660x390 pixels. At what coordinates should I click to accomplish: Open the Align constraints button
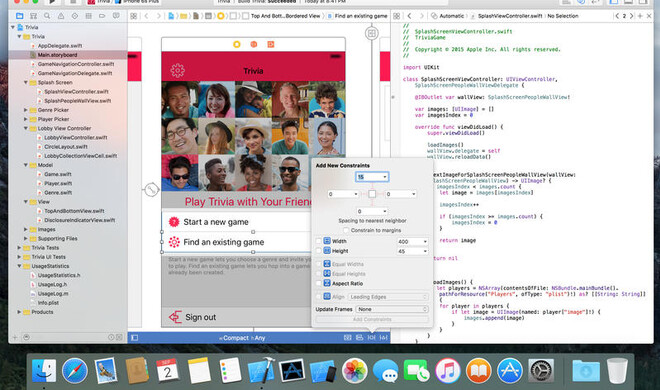pyautogui.click(x=359, y=337)
